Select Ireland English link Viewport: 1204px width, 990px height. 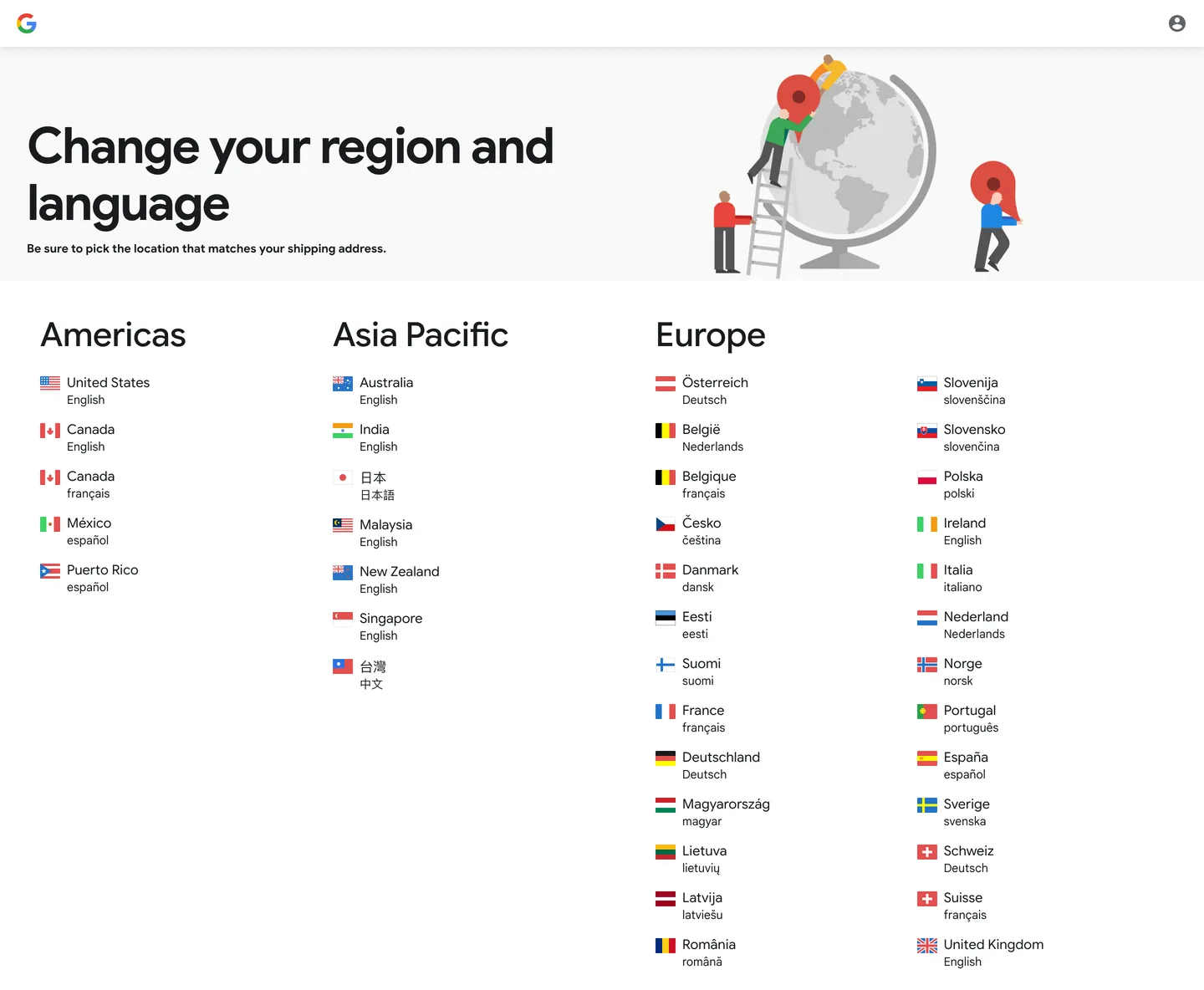(x=952, y=531)
